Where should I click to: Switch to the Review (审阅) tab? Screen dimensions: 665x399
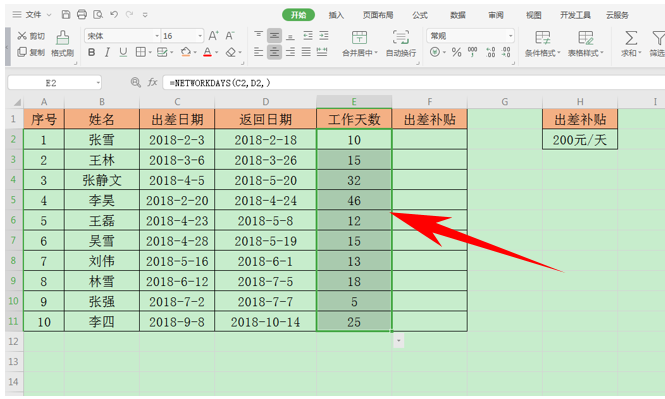point(496,15)
